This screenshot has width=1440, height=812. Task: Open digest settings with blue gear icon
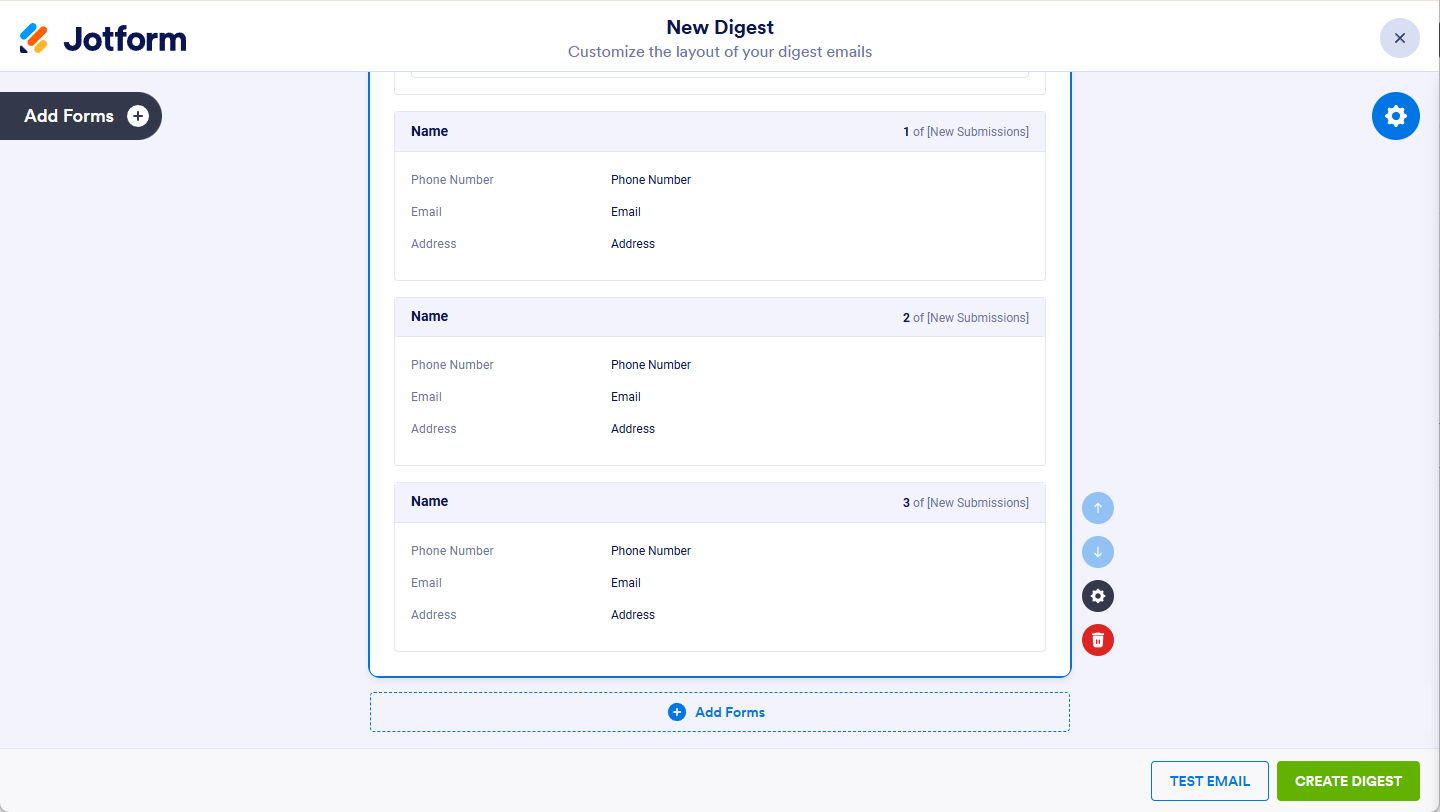click(1395, 116)
